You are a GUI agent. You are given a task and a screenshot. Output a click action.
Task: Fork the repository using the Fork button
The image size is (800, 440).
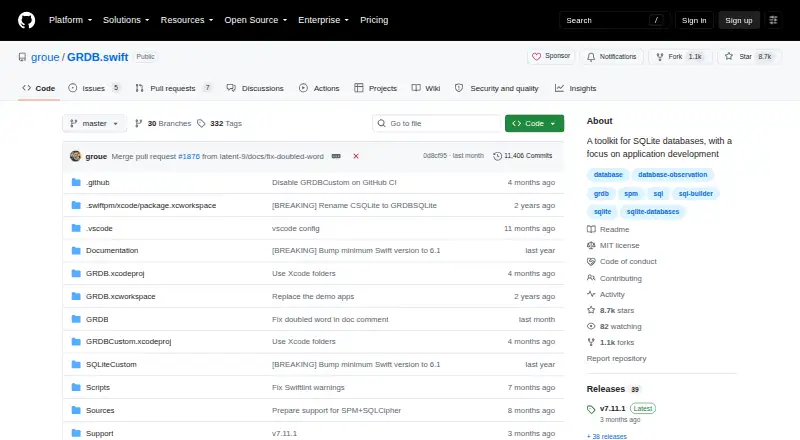[x=679, y=57]
